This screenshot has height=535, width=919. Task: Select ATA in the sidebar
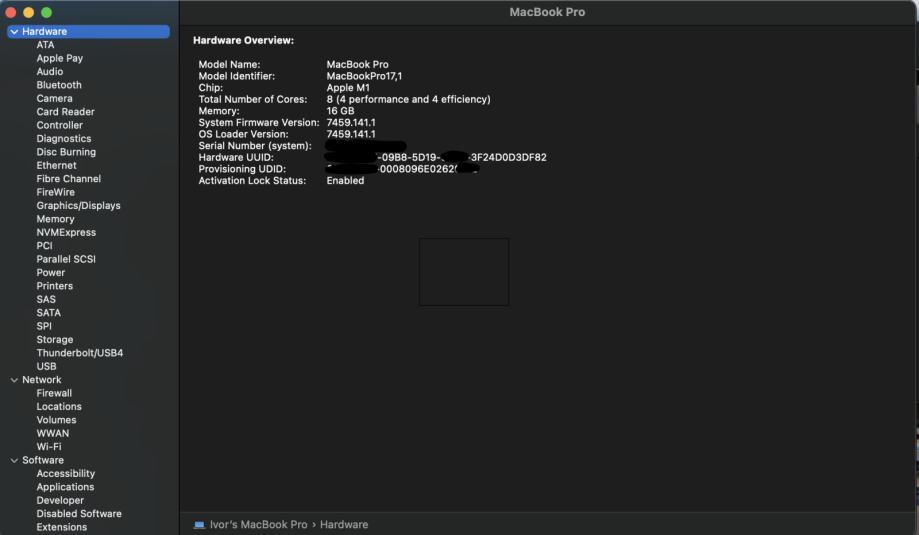pos(45,45)
